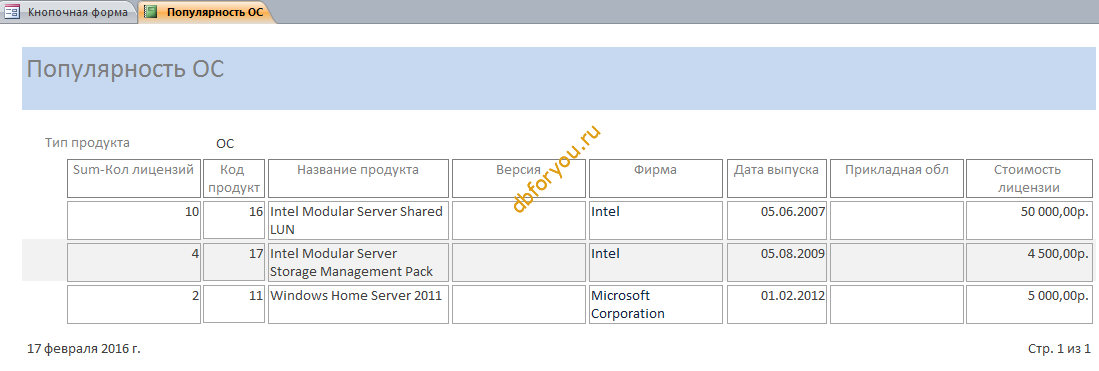Click the Дата выпуска column header
The height and width of the screenshot is (371, 1099).
777,178
